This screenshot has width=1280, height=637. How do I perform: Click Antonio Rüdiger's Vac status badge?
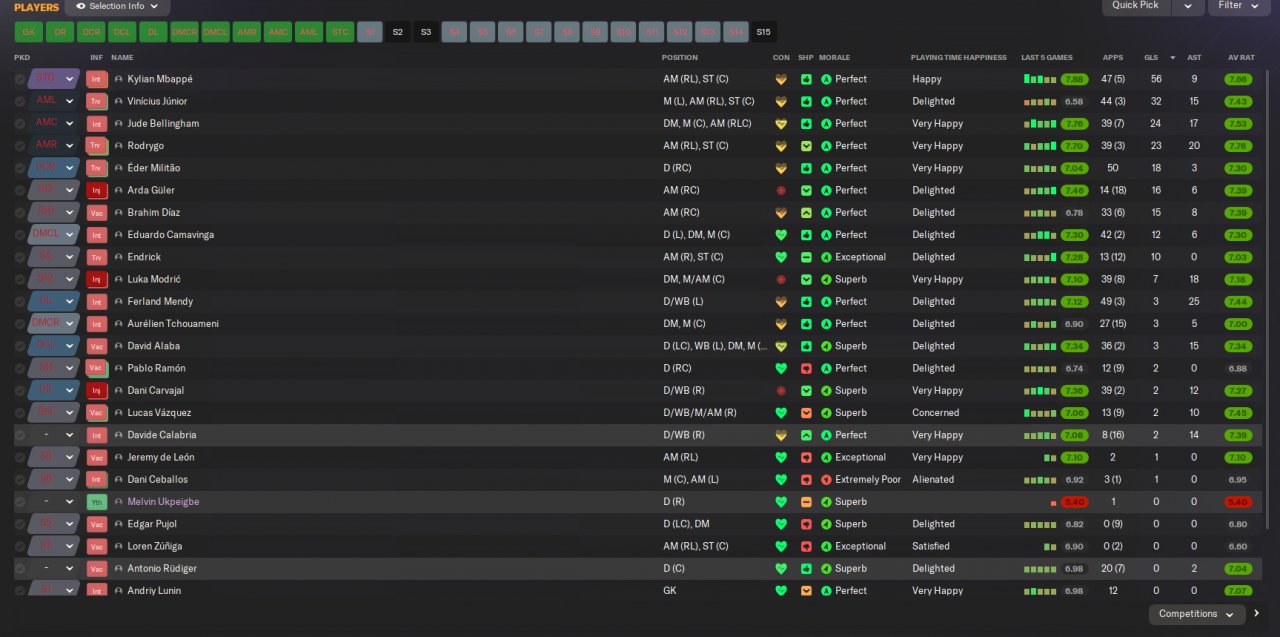pos(96,568)
